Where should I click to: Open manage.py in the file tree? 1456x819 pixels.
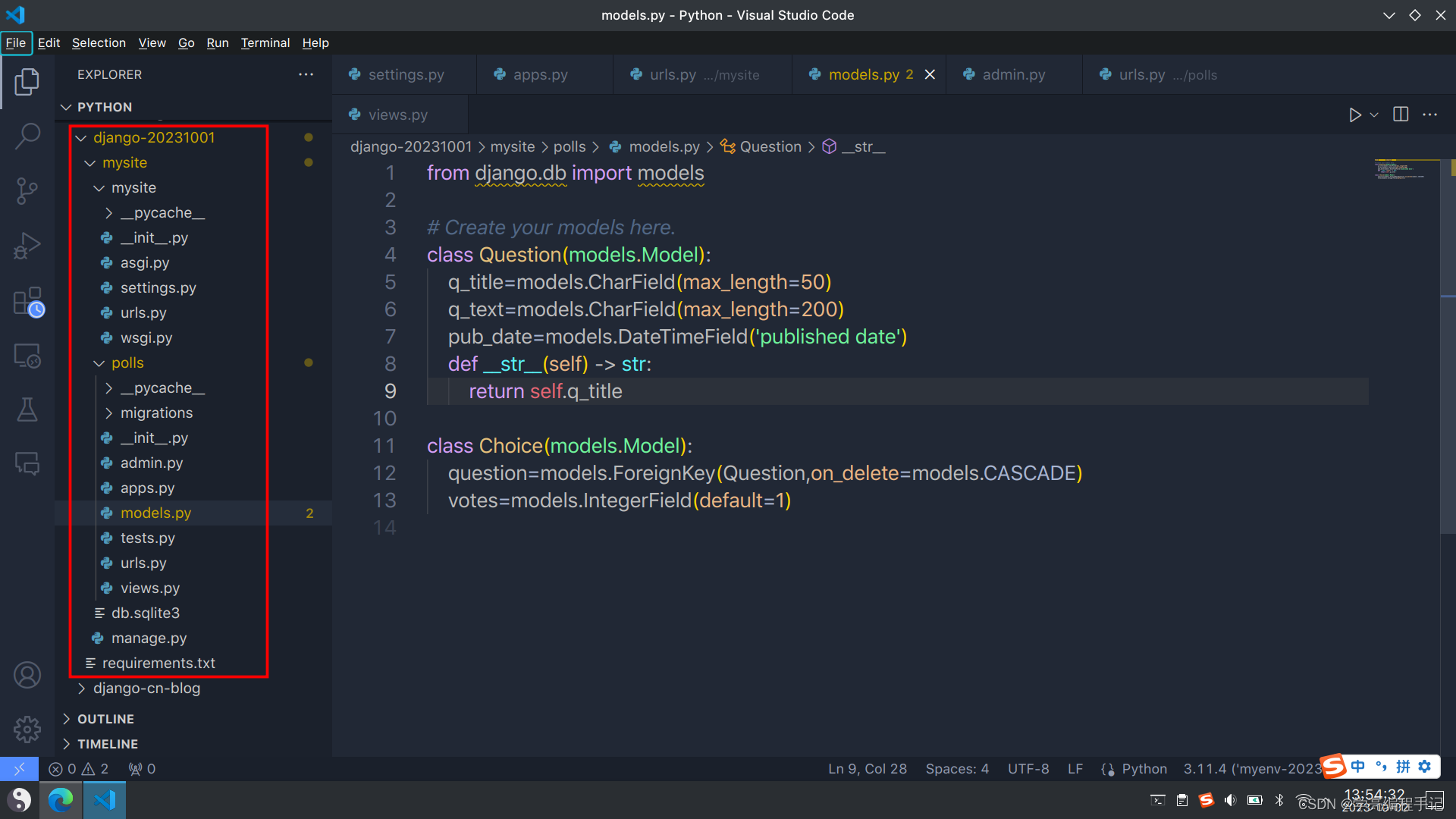point(149,639)
